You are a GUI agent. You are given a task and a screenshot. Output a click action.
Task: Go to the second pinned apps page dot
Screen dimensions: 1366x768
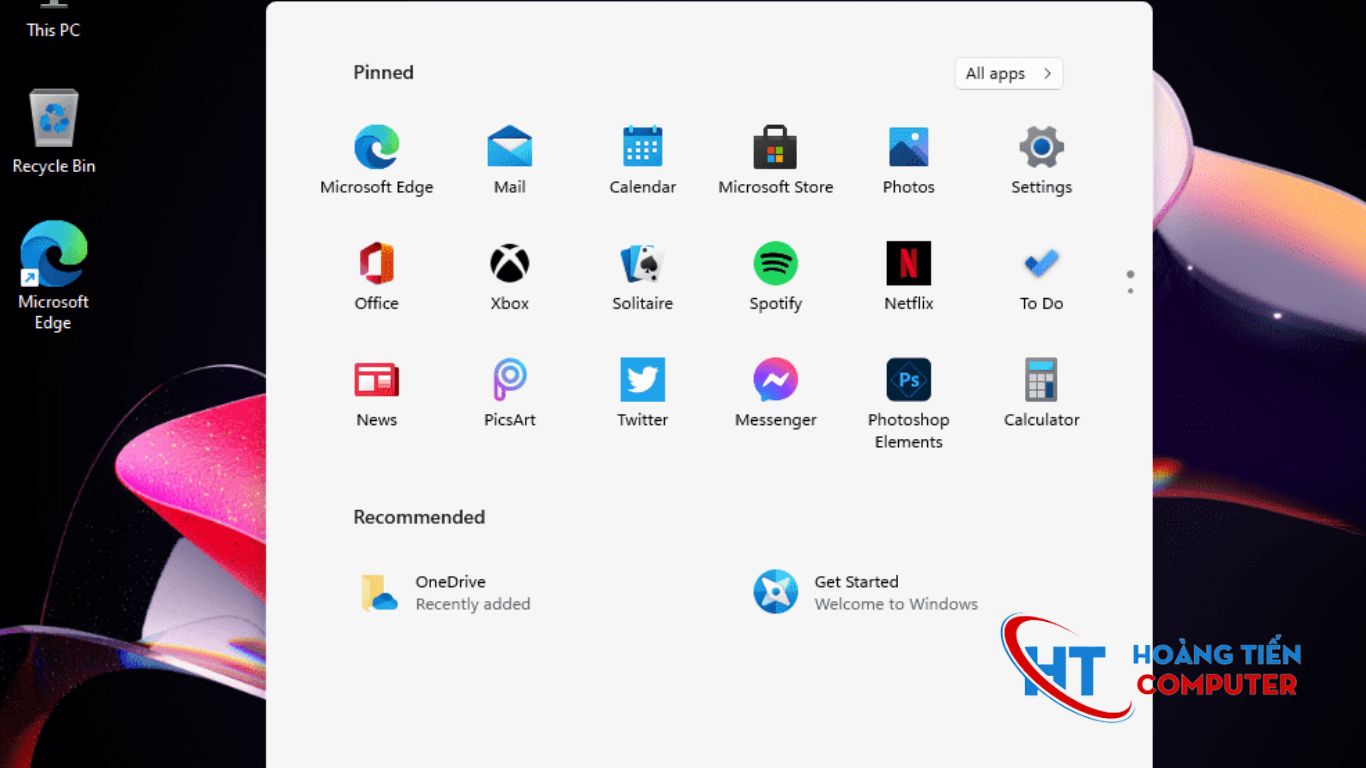(1130, 292)
